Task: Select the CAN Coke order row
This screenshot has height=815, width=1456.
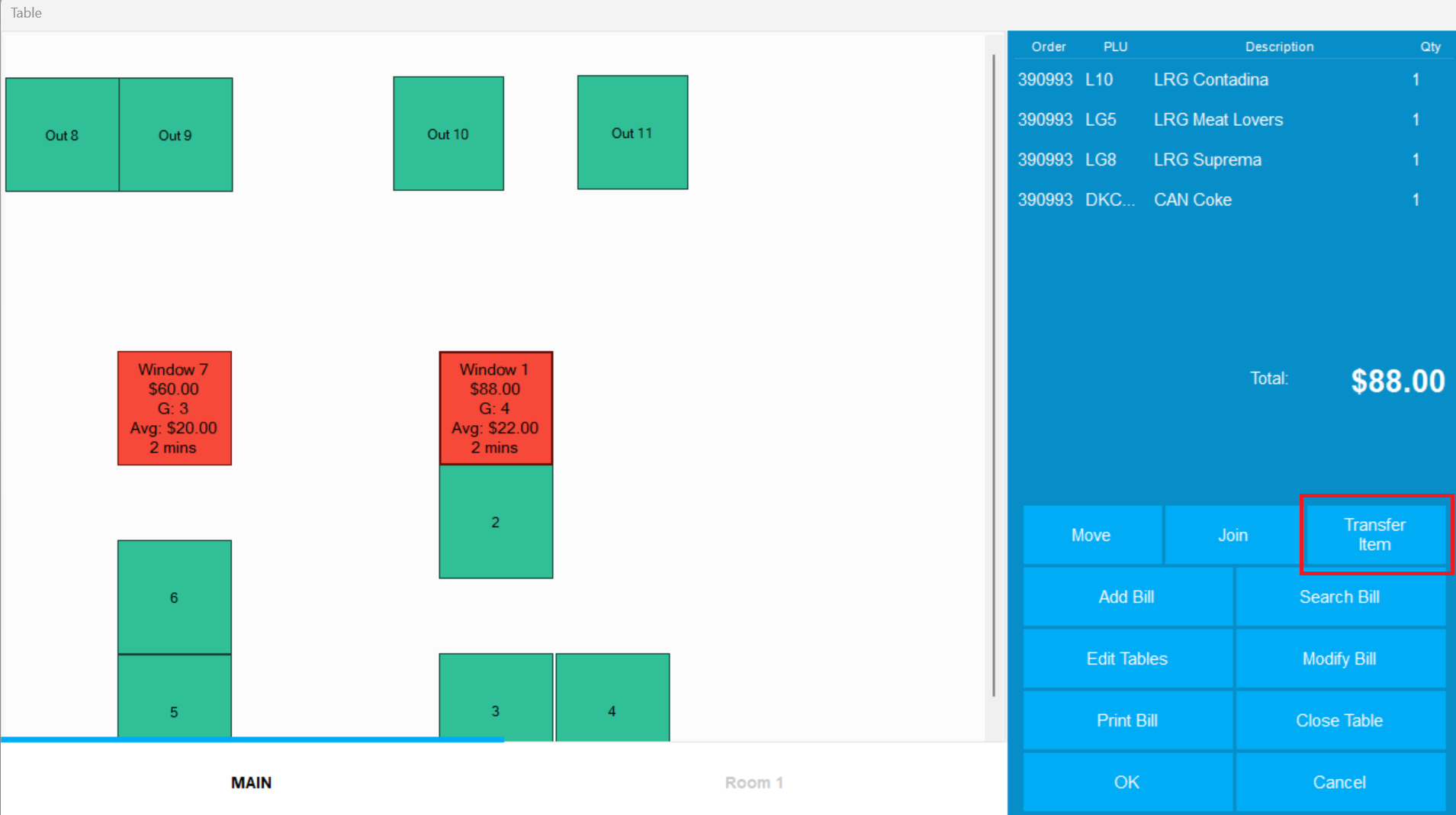Action: click(1192, 200)
